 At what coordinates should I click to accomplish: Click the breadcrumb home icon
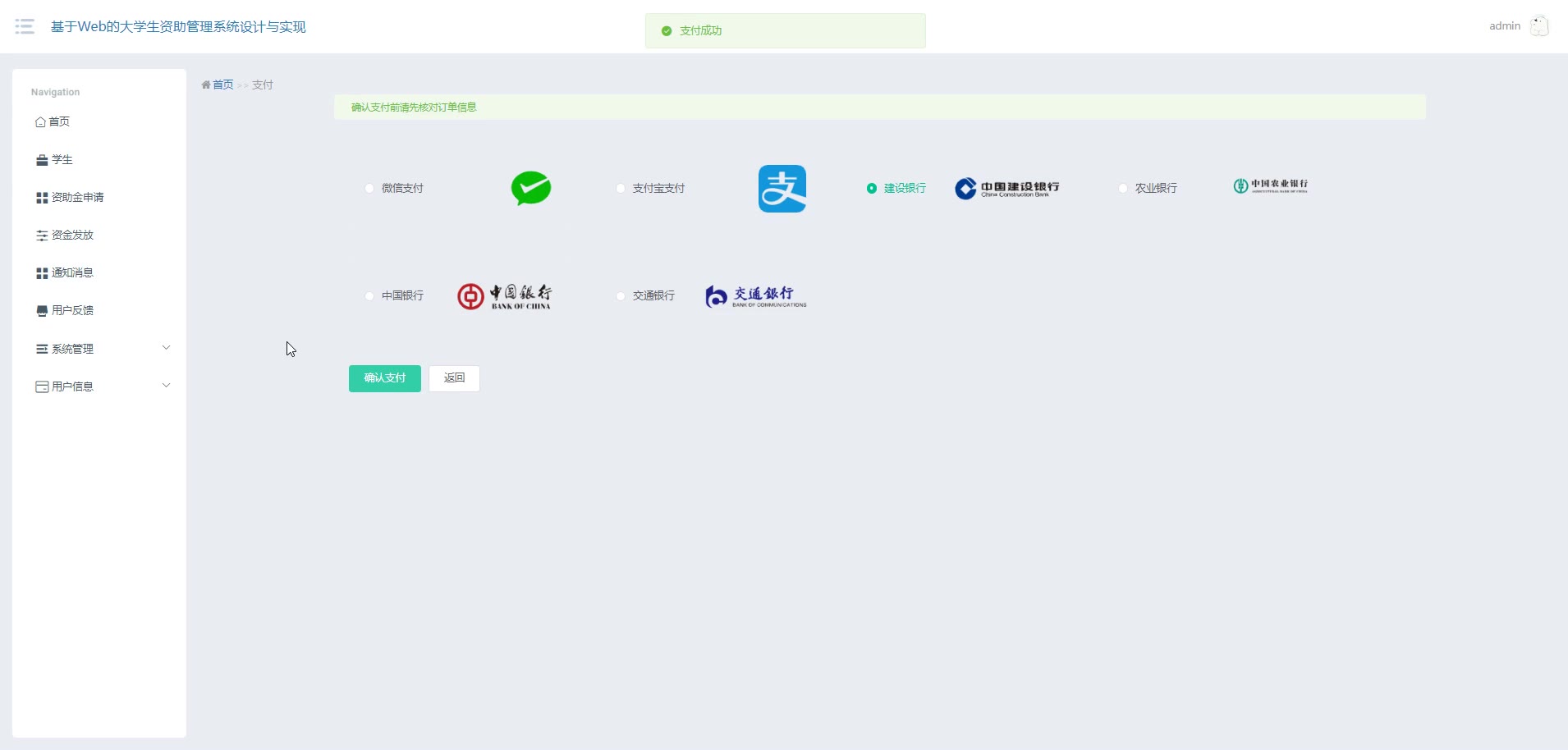(x=206, y=85)
